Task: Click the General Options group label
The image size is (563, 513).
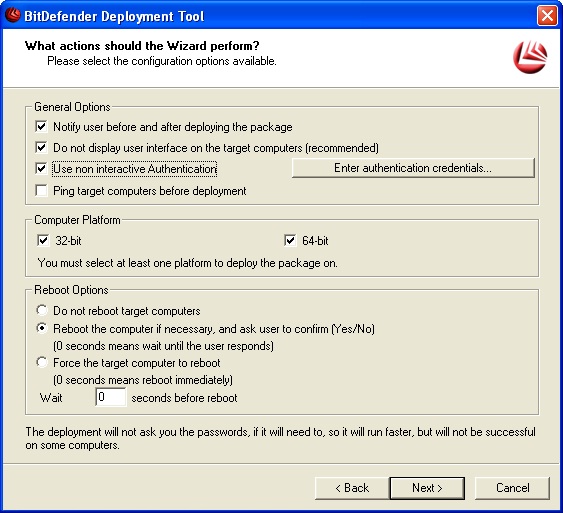Action: point(72,107)
